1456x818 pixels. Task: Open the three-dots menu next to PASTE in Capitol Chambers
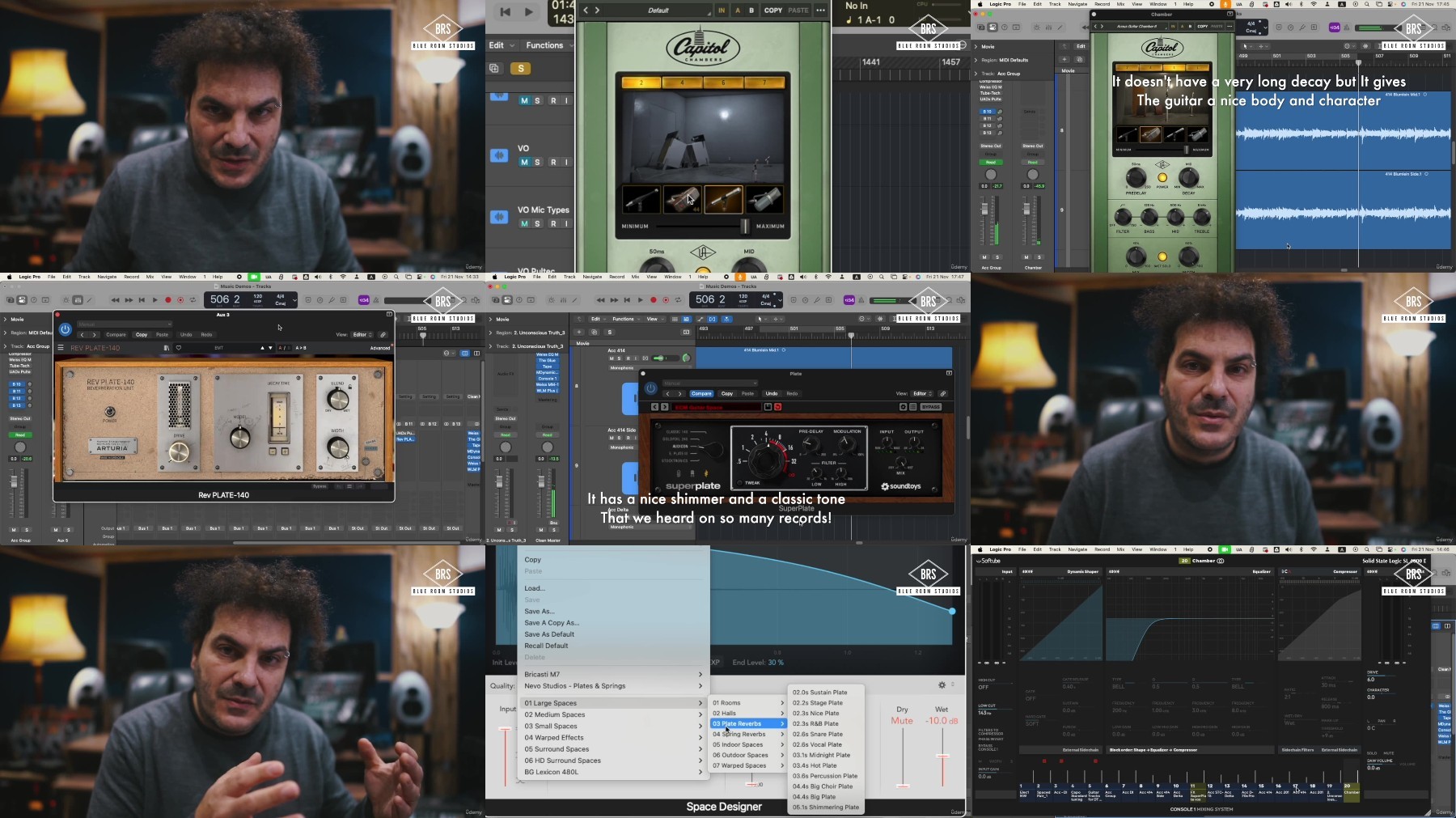(x=820, y=11)
